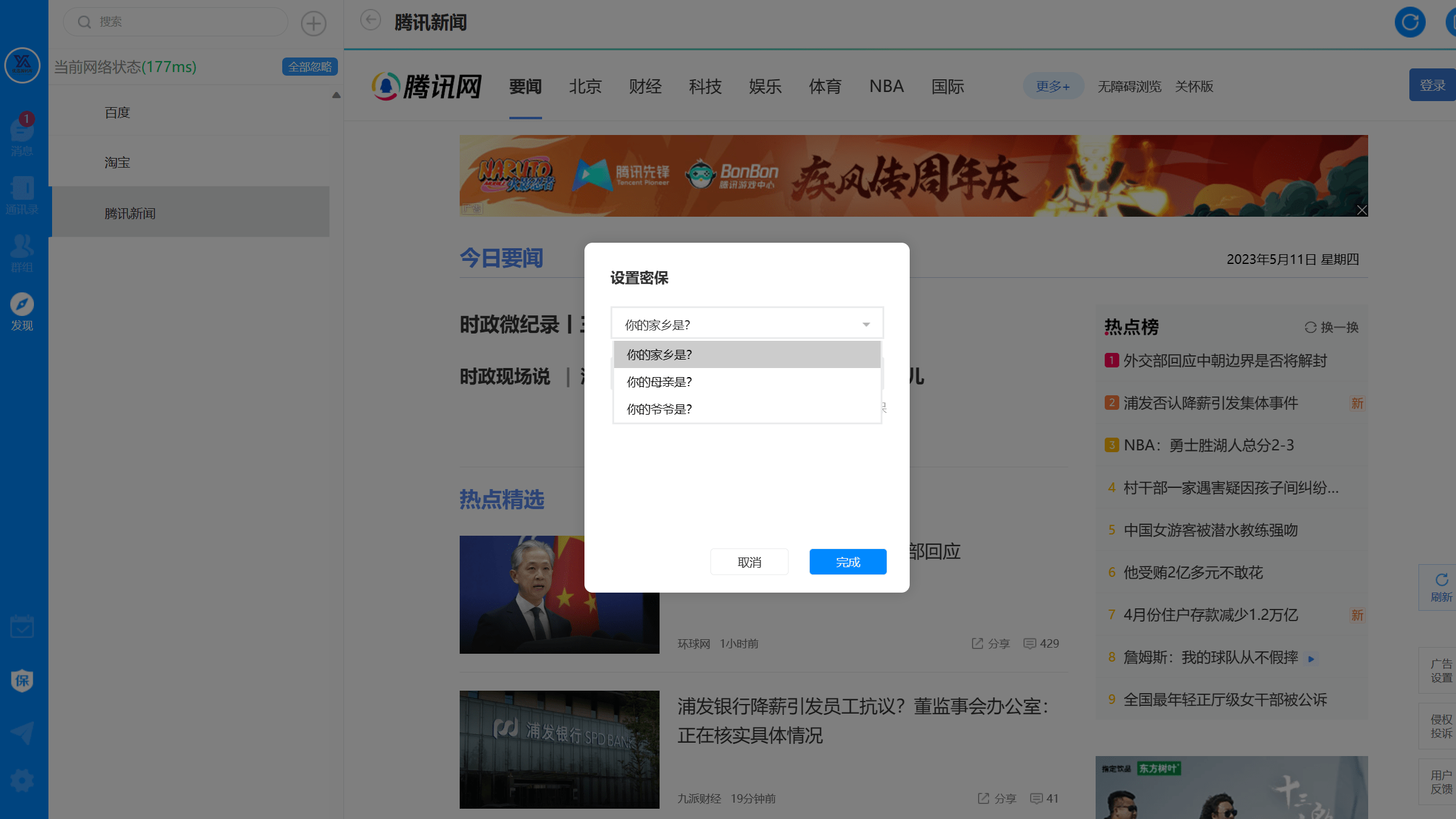Click the 用户反馈 floating button
The height and width of the screenshot is (819, 1456).
pyautogui.click(x=1441, y=782)
